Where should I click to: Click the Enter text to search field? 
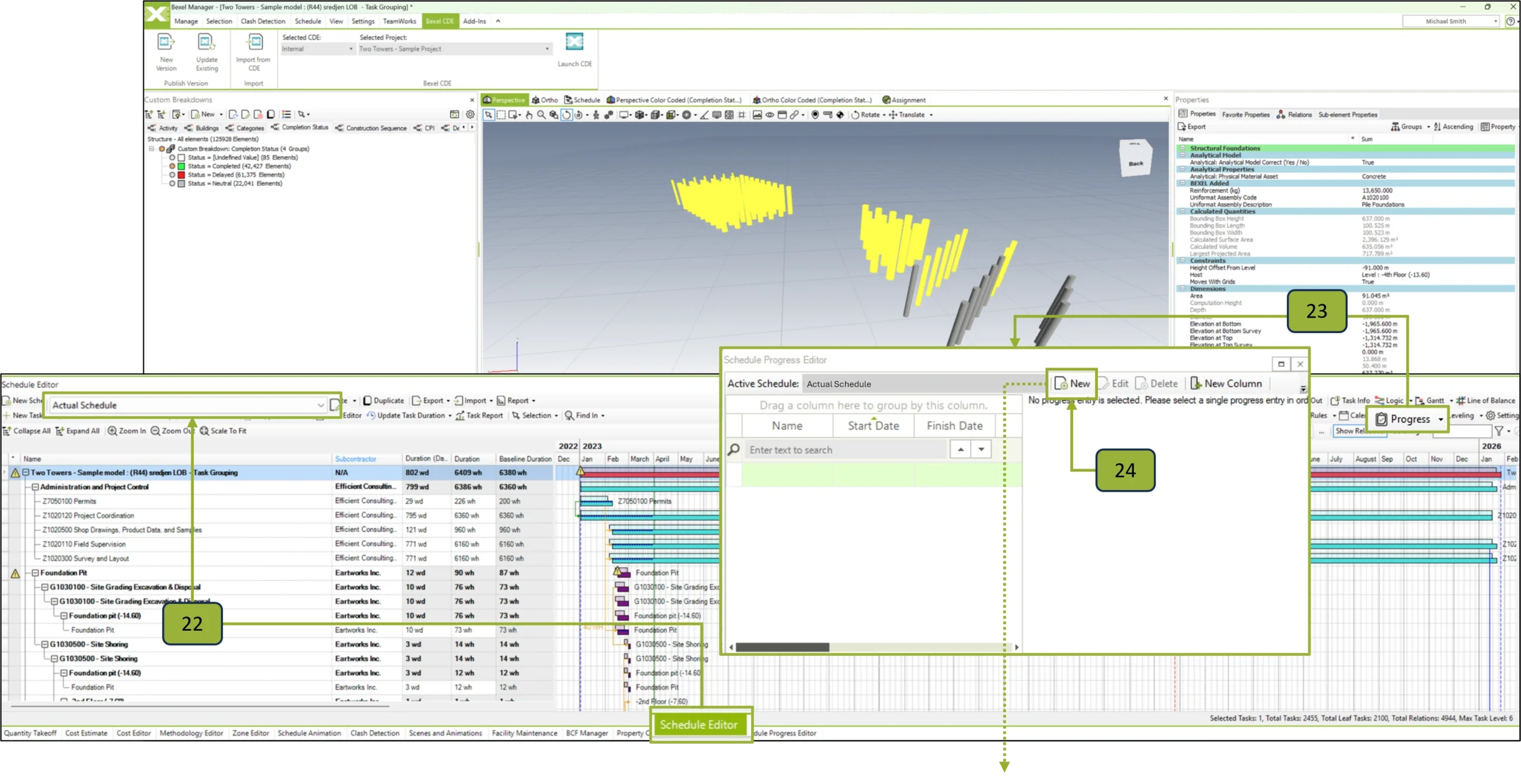(x=845, y=450)
